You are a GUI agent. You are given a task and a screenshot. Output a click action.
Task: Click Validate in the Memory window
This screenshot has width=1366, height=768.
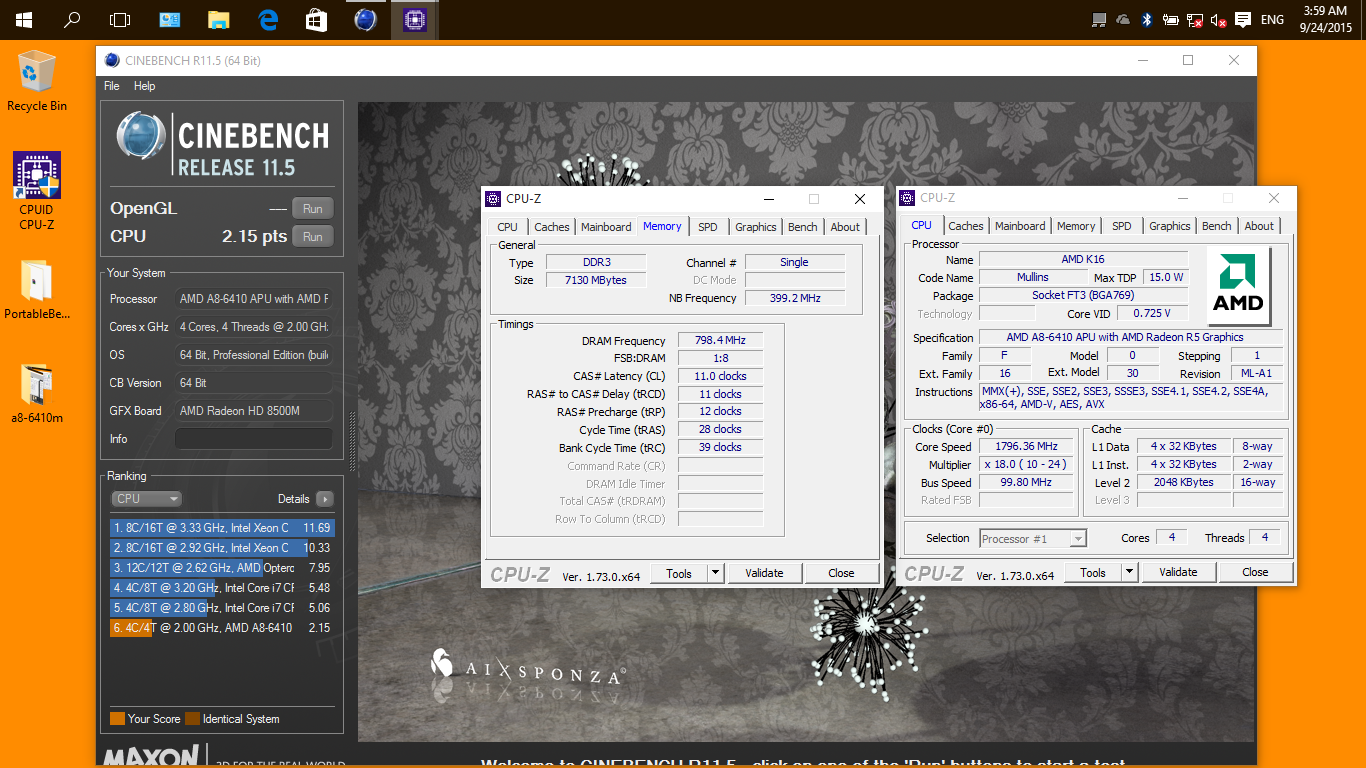tap(764, 573)
